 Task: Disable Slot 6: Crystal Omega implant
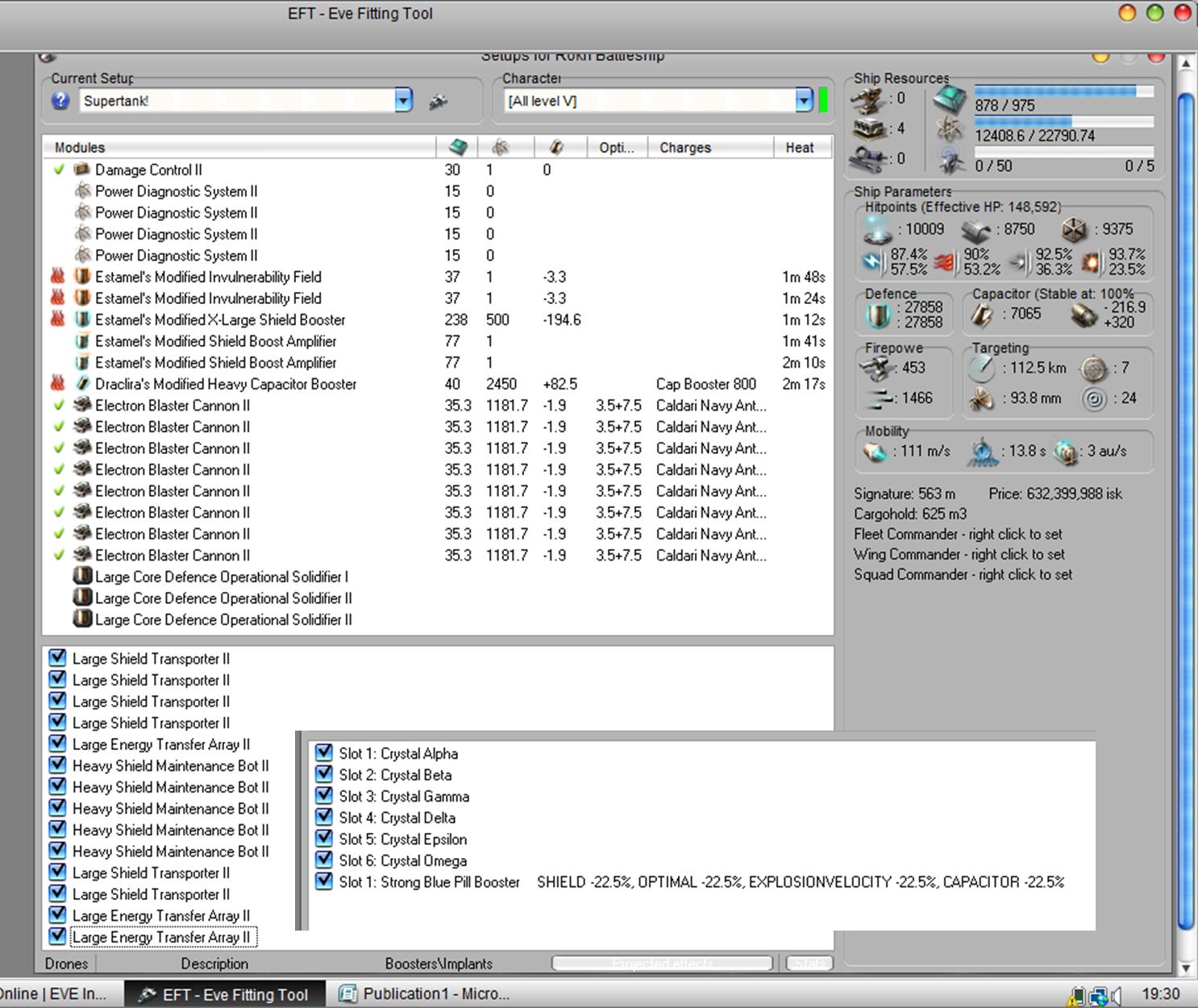[324, 860]
